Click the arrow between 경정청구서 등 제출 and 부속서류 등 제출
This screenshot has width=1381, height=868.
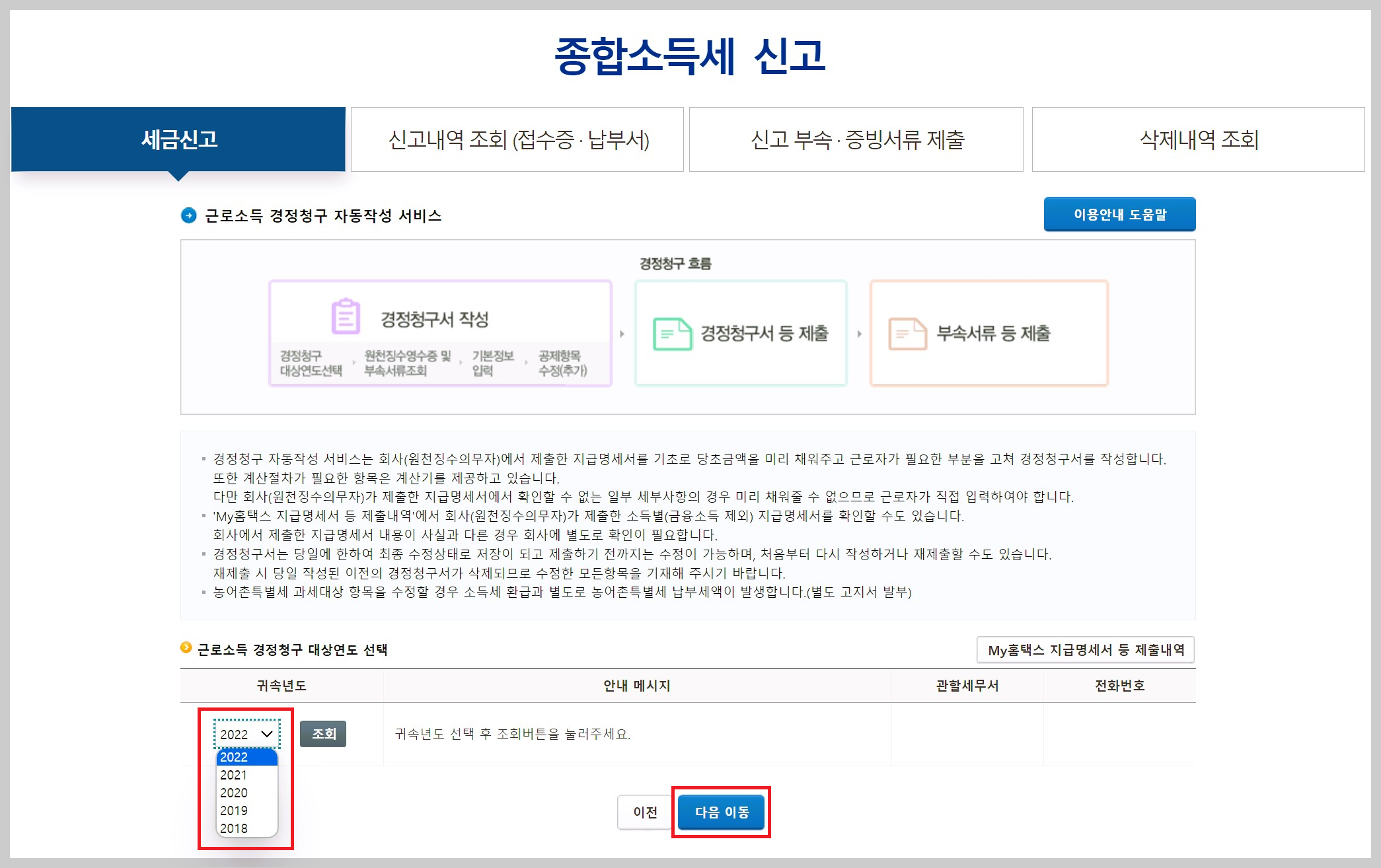point(859,334)
